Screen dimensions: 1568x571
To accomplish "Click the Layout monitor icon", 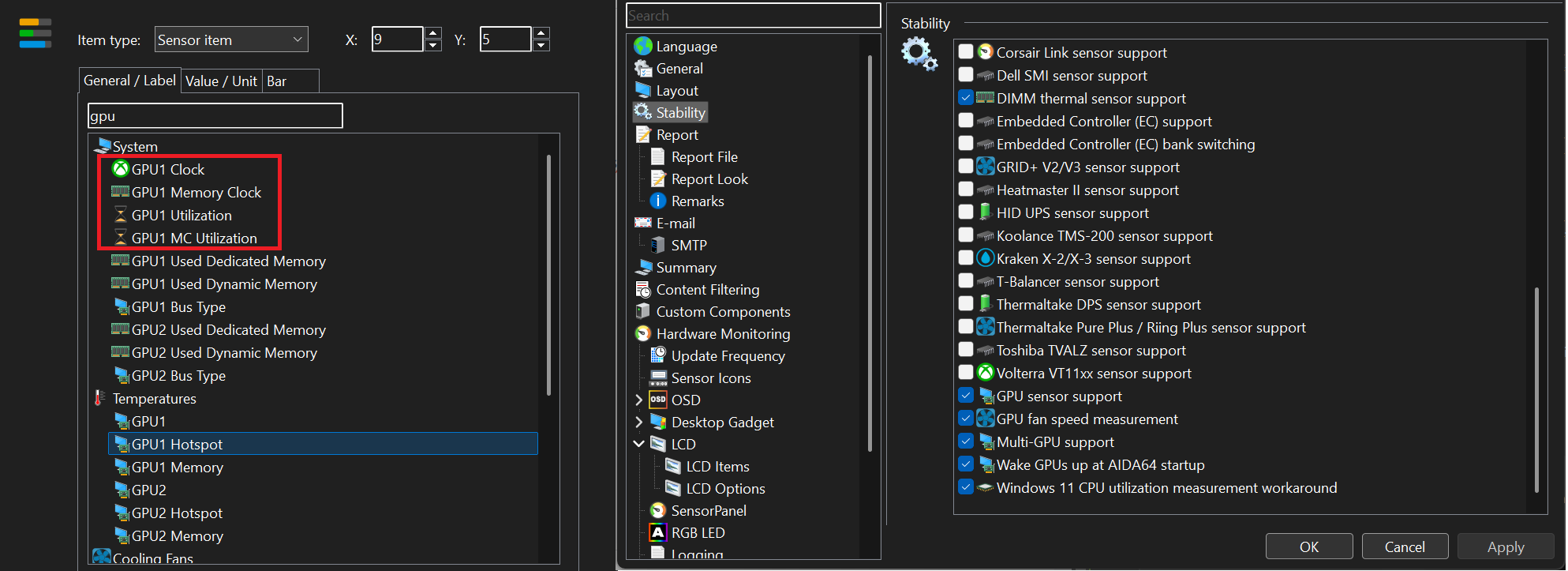I will click(x=643, y=90).
